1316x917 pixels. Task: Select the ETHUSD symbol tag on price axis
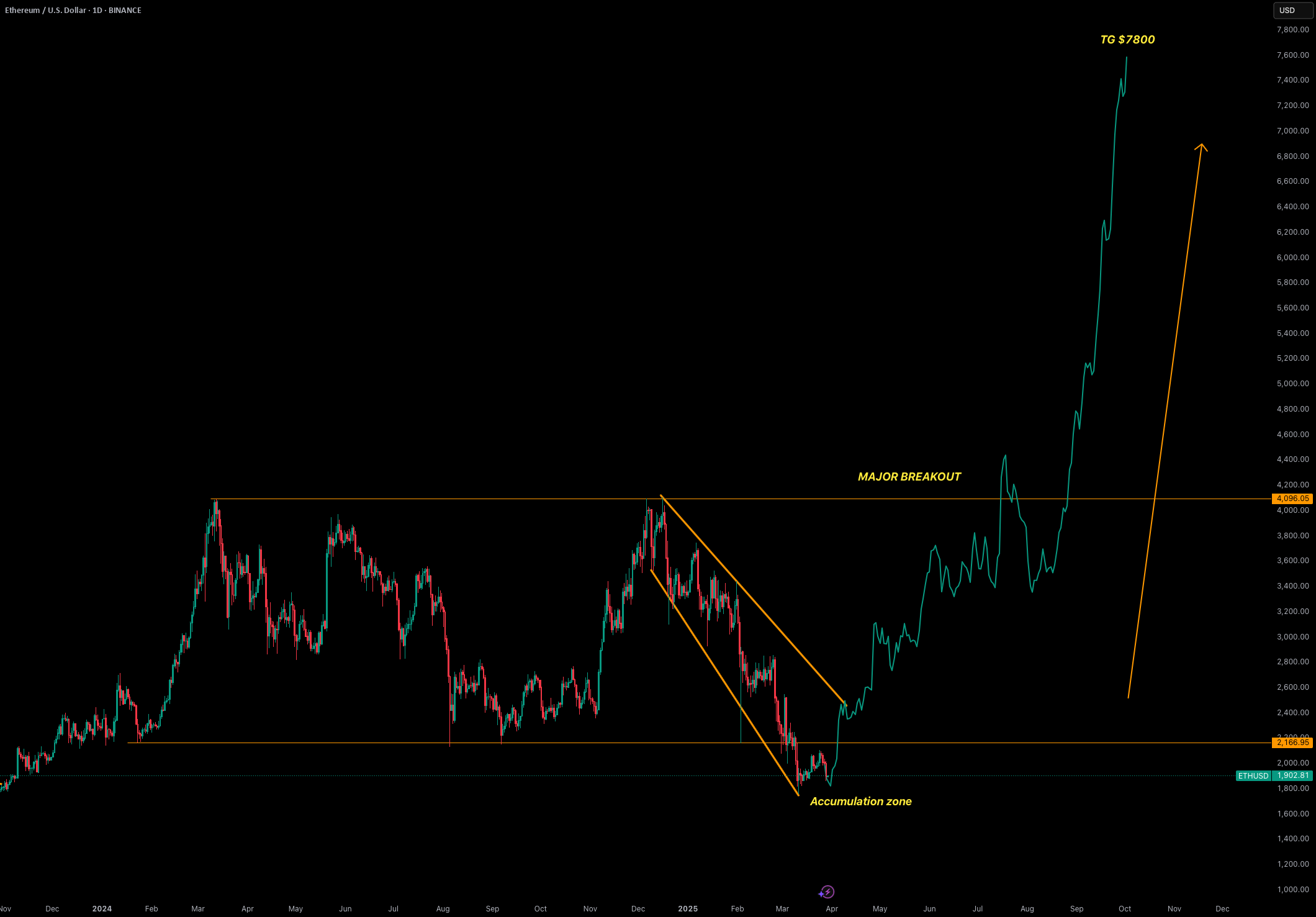pos(1253,775)
